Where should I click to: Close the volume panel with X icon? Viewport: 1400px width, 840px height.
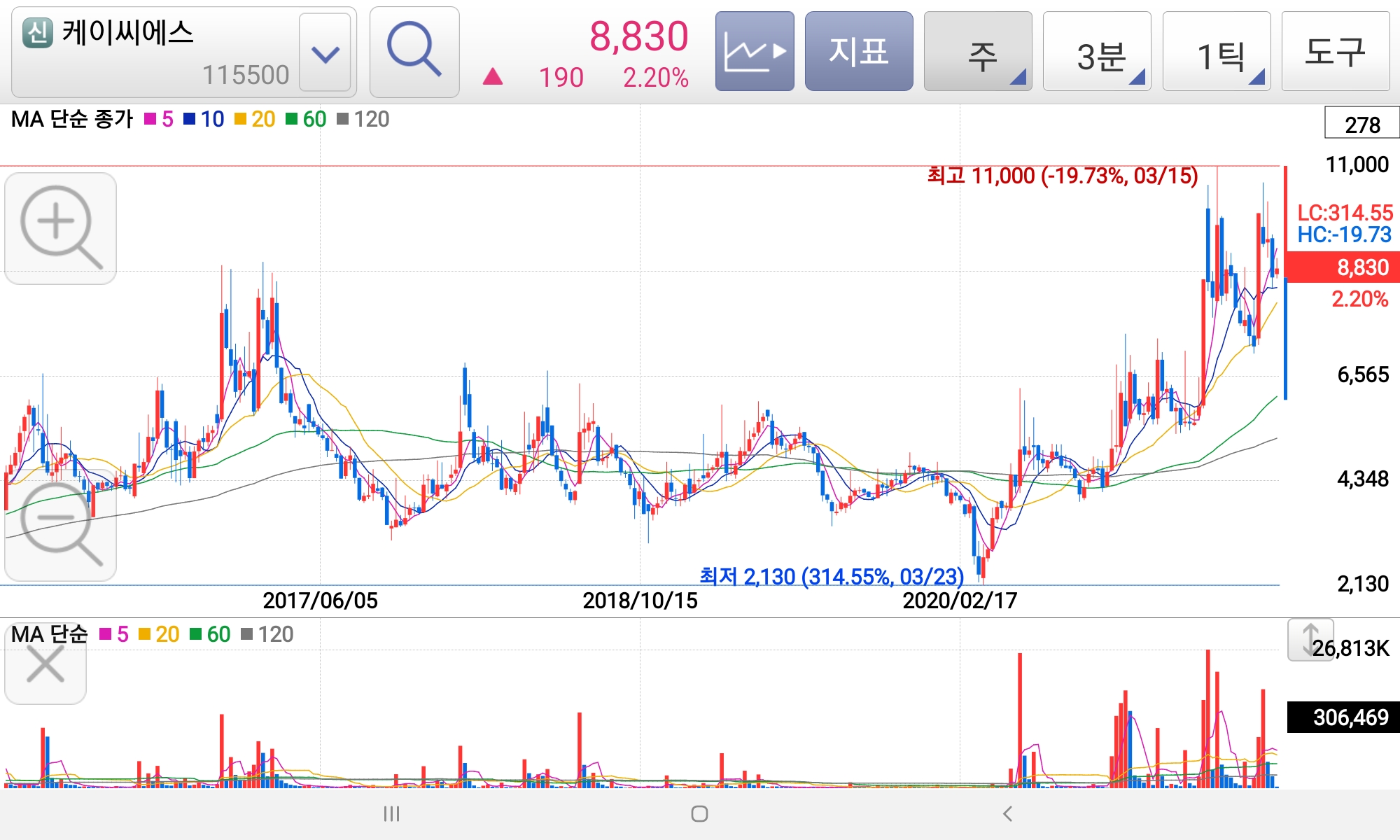click(45, 664)
